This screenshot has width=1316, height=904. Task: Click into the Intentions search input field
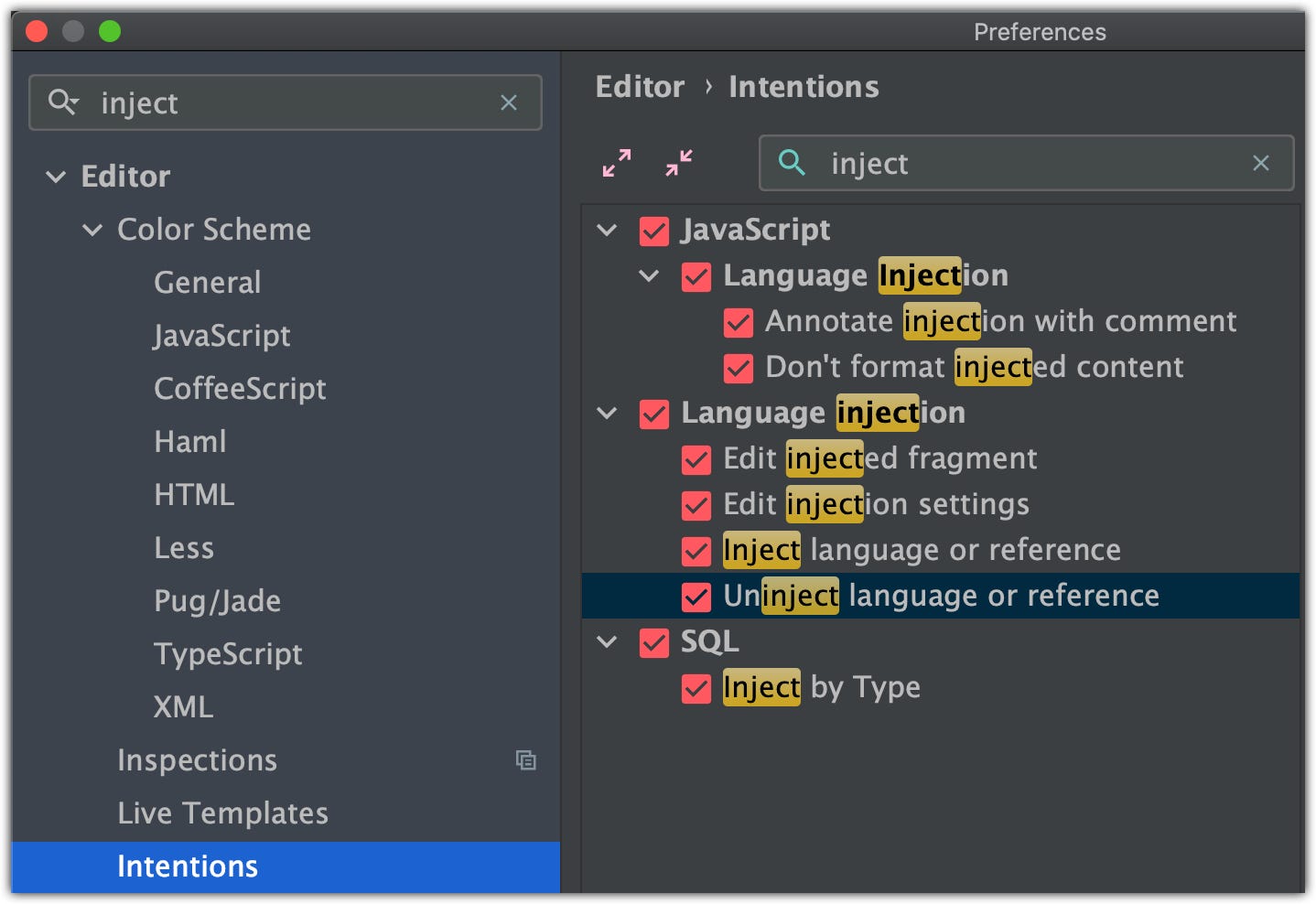click(x=1025, y=163)
